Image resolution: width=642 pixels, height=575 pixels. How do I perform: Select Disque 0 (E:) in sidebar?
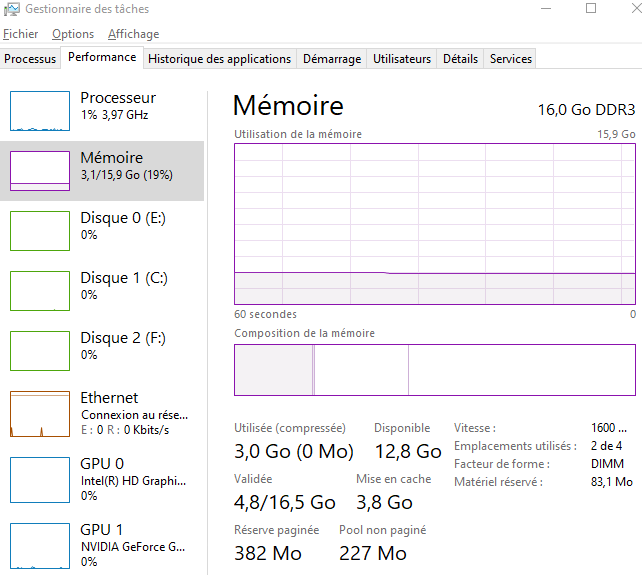tap(102, 231)
